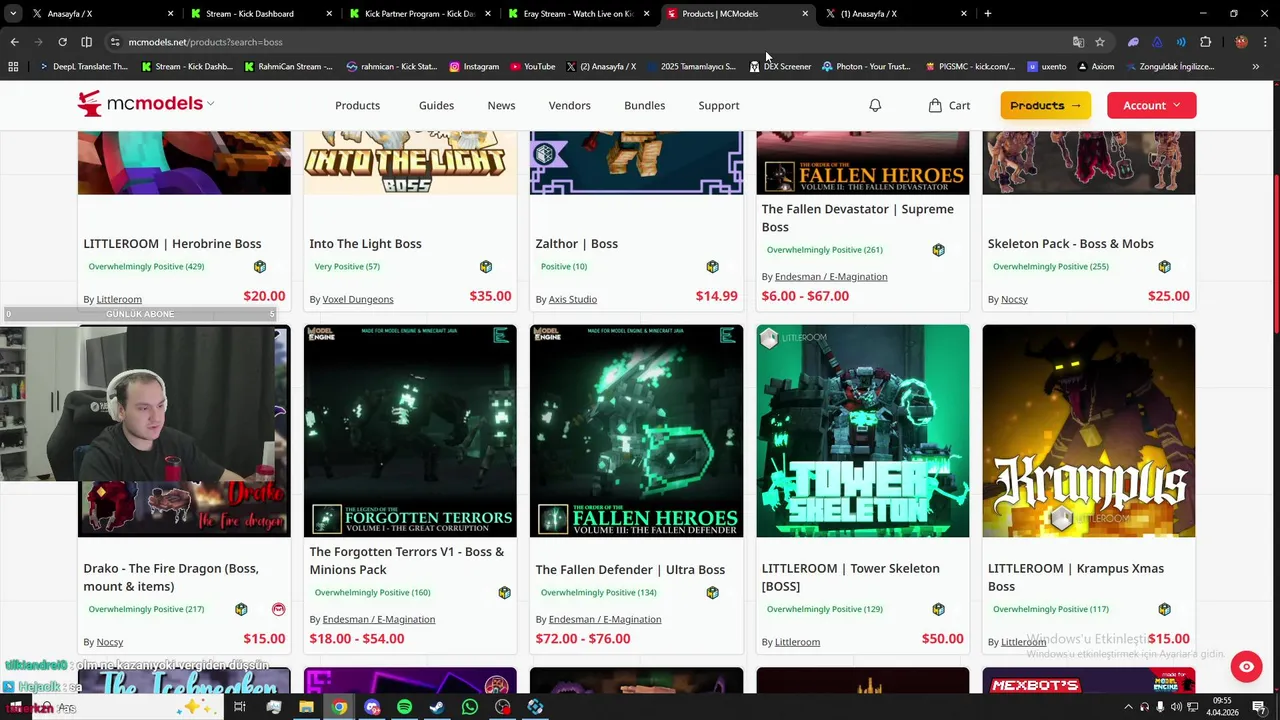Open the Tower Skeleton product thumbnail
The height and width of the screenshot is (720, 1280).
coord(862,431)
